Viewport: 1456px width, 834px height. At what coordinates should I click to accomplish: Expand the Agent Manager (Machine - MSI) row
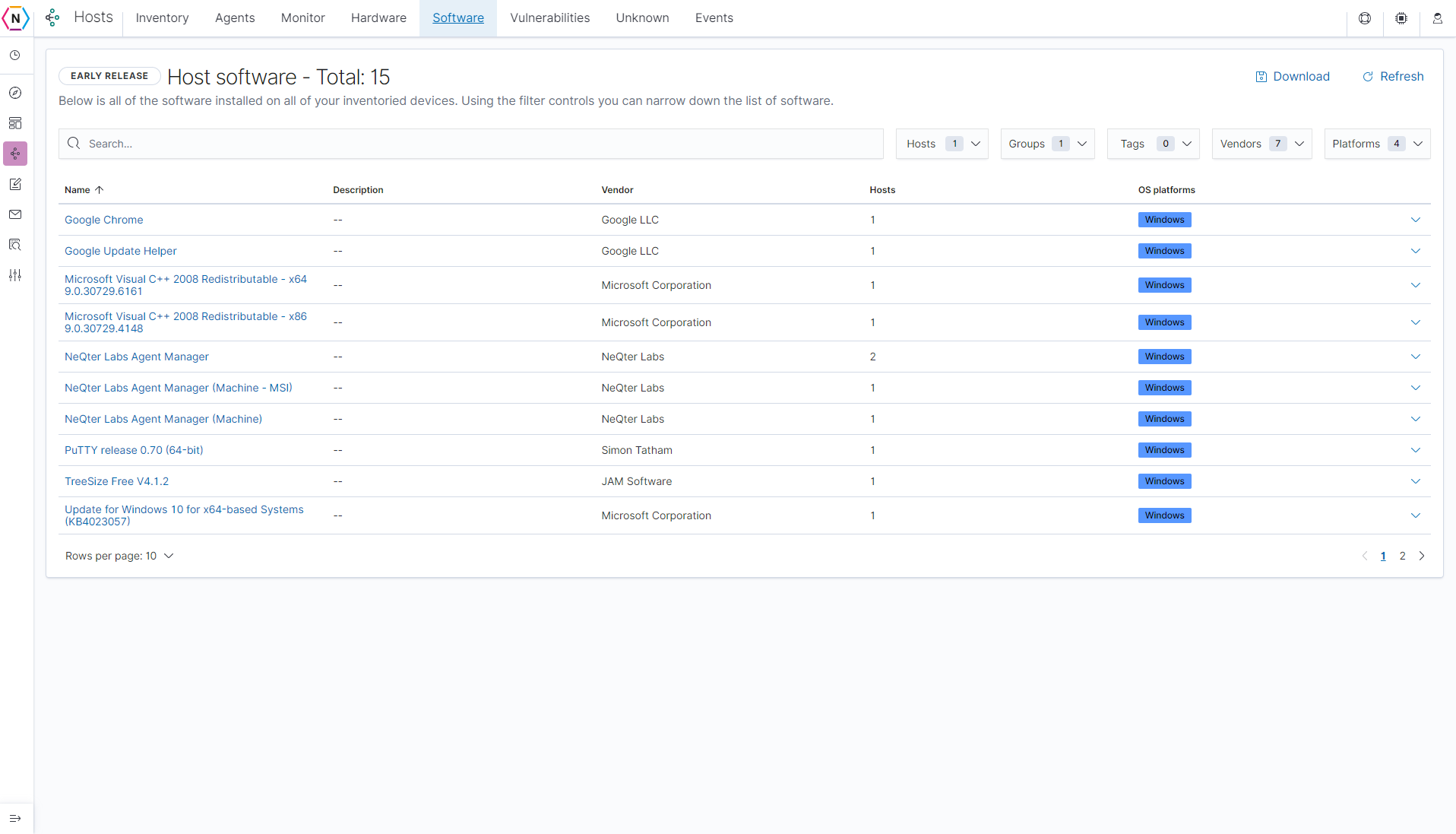1416,388
